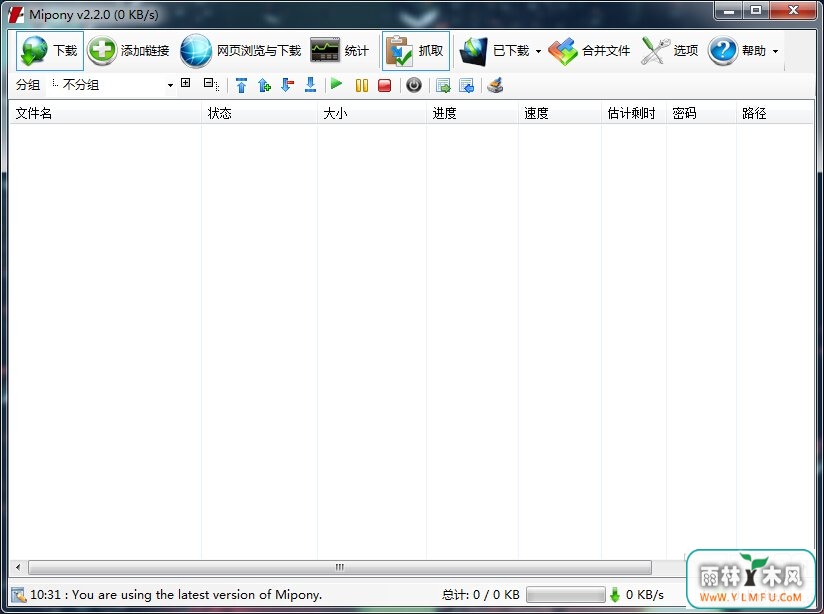
Task: Click the 0 KB/s speed readout
Action: (645, 595)
